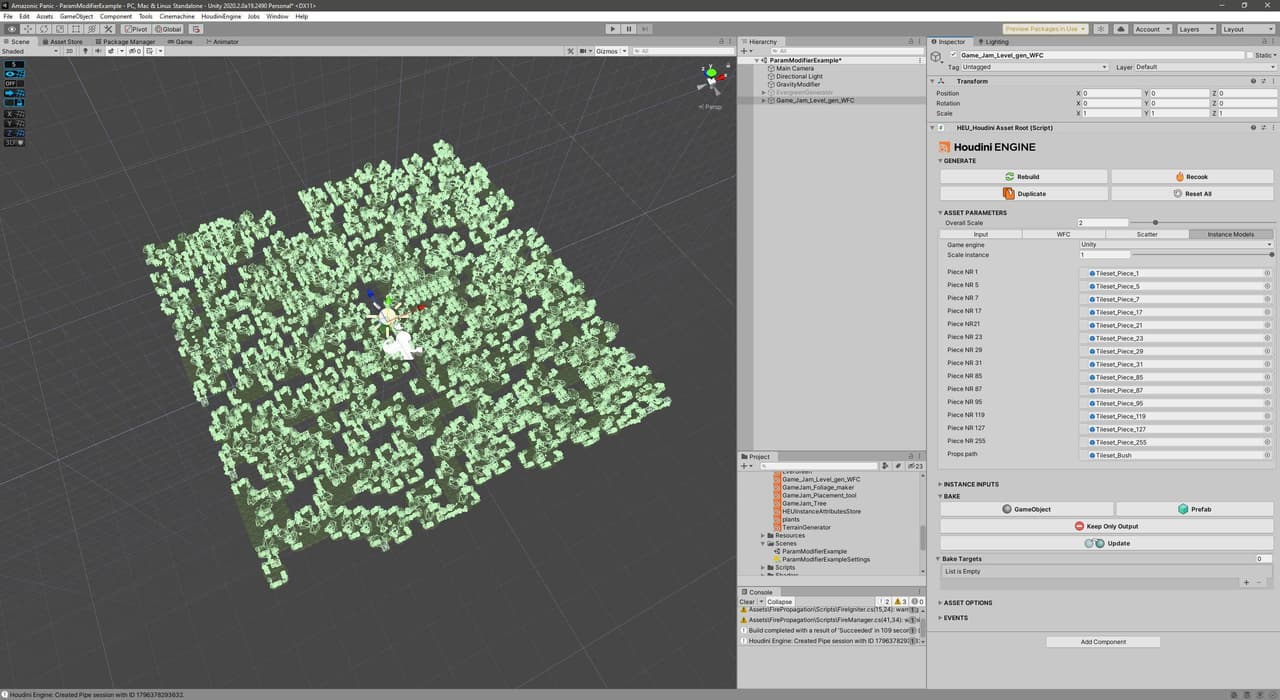Toggle scene audio

pos(97,51)
